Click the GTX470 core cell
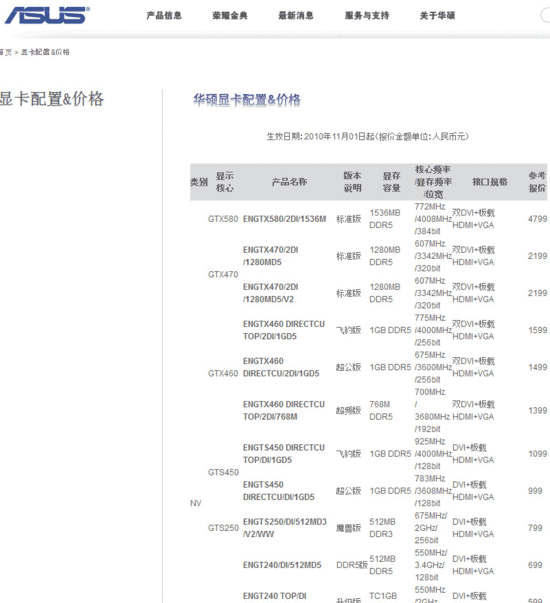The width and height of the screenshot is (550, 603). pyautogui.click(x=223, y=275)
